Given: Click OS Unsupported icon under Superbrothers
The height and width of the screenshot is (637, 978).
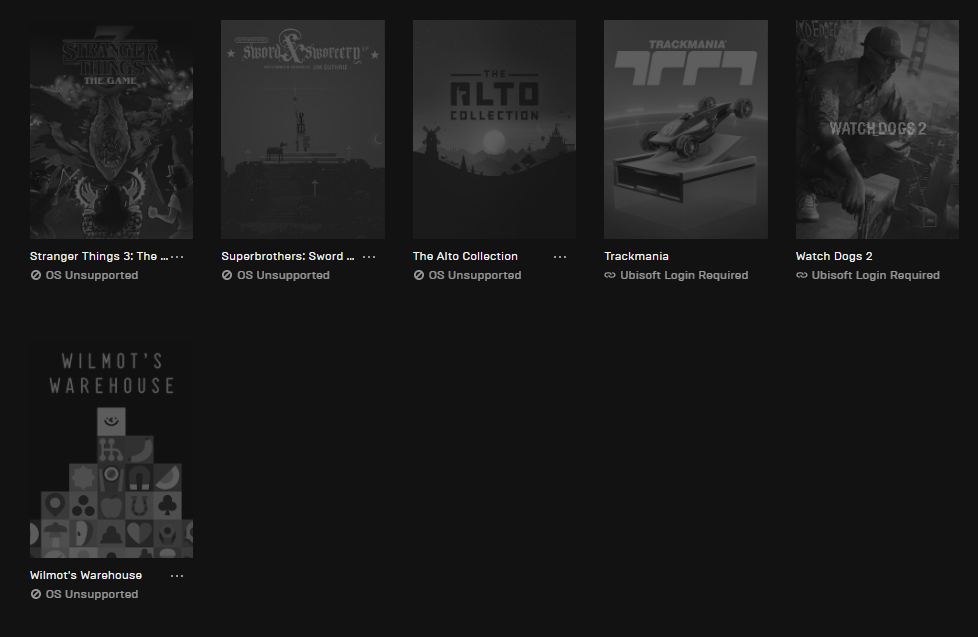Looking at the screenshot, I should pyautogui.click(x=227, y=275).
